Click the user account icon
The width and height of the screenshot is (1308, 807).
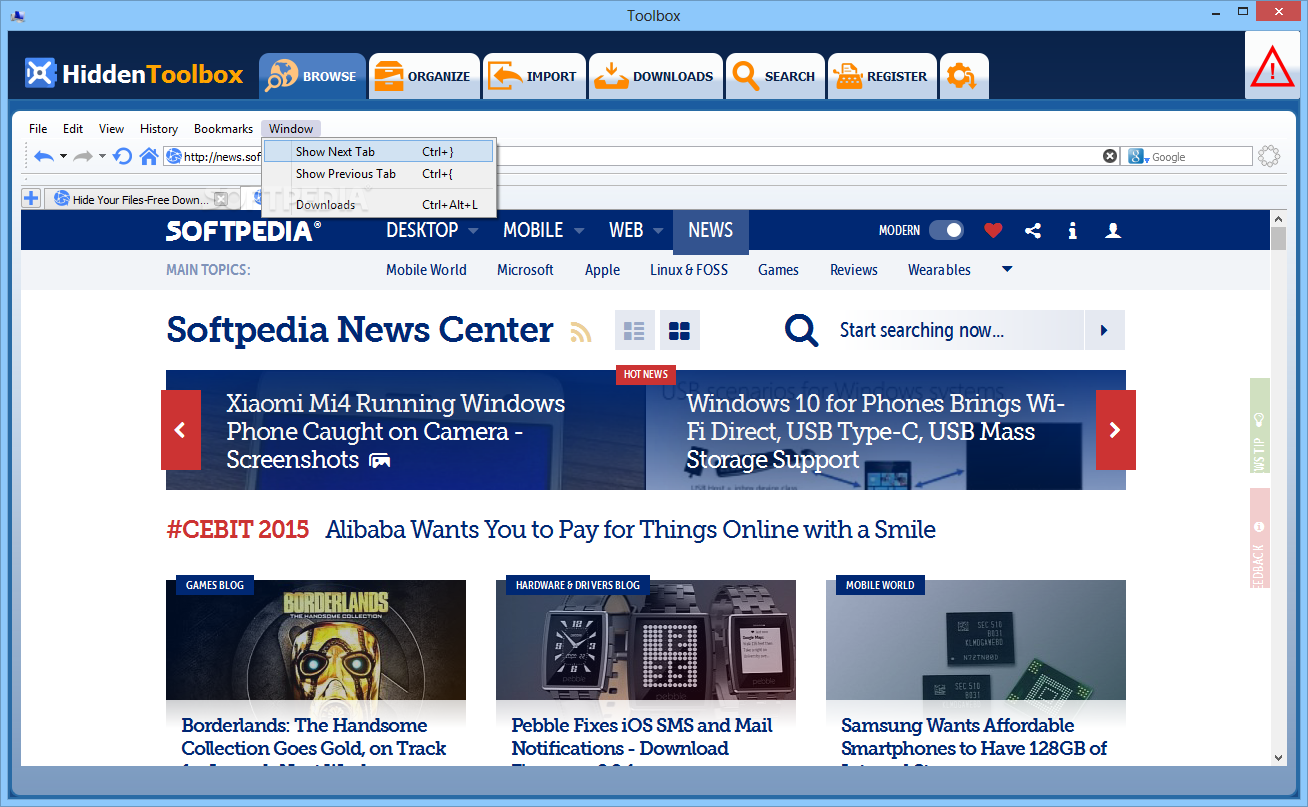(1112, 231)
